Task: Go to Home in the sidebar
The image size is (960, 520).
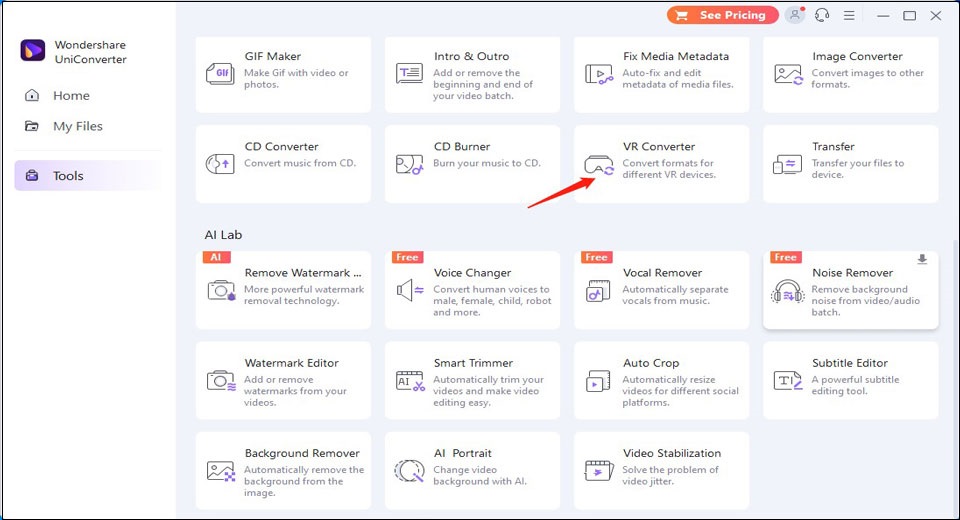Action: (x=70, y=96)
